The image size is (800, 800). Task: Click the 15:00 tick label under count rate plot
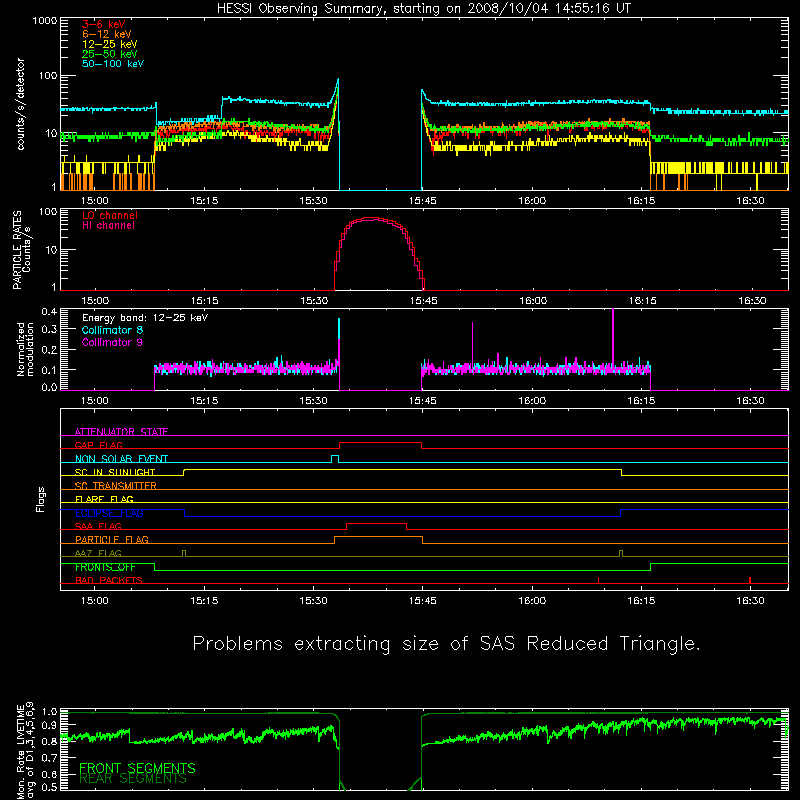95,201
